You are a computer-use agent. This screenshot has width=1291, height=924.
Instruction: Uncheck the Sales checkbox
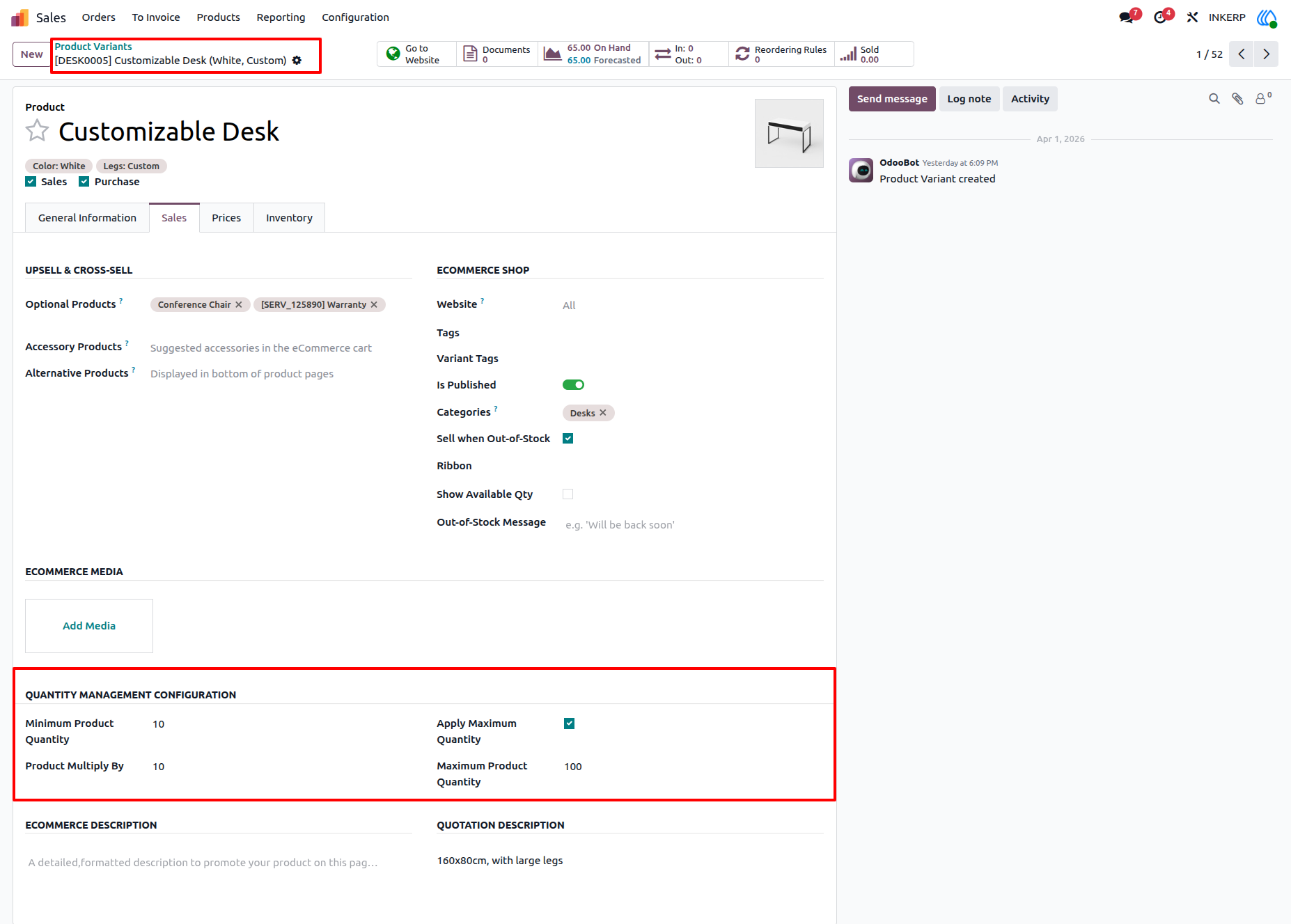pyautogui.click(x=31, y=182)
